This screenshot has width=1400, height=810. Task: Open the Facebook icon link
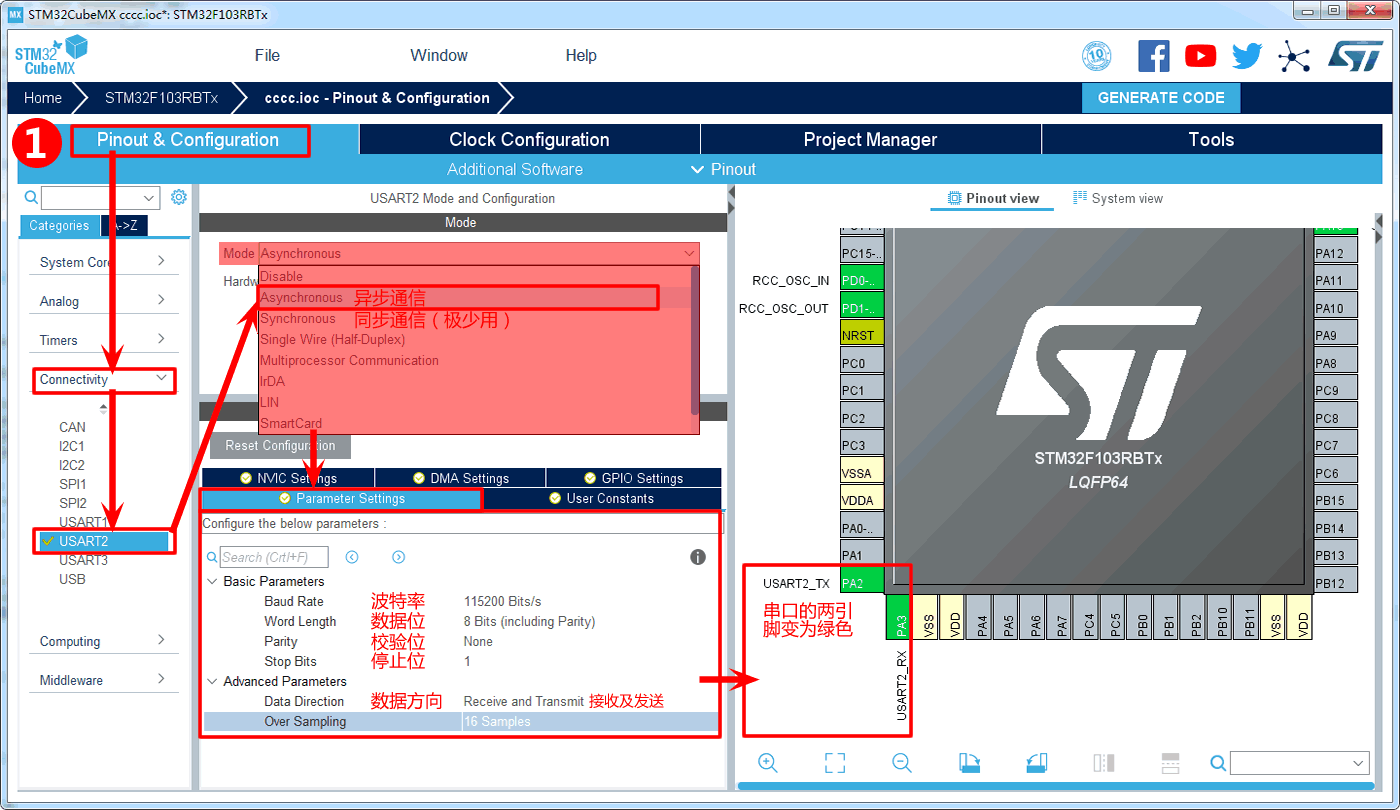tap(1153, 56)
